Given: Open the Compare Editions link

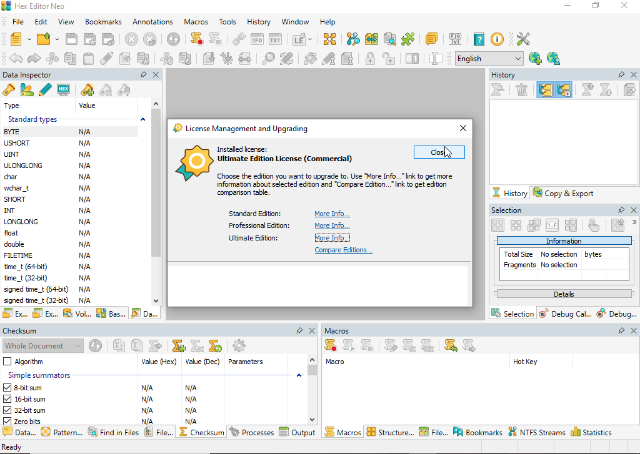Looking at the screenshot, I should point(343,249).
